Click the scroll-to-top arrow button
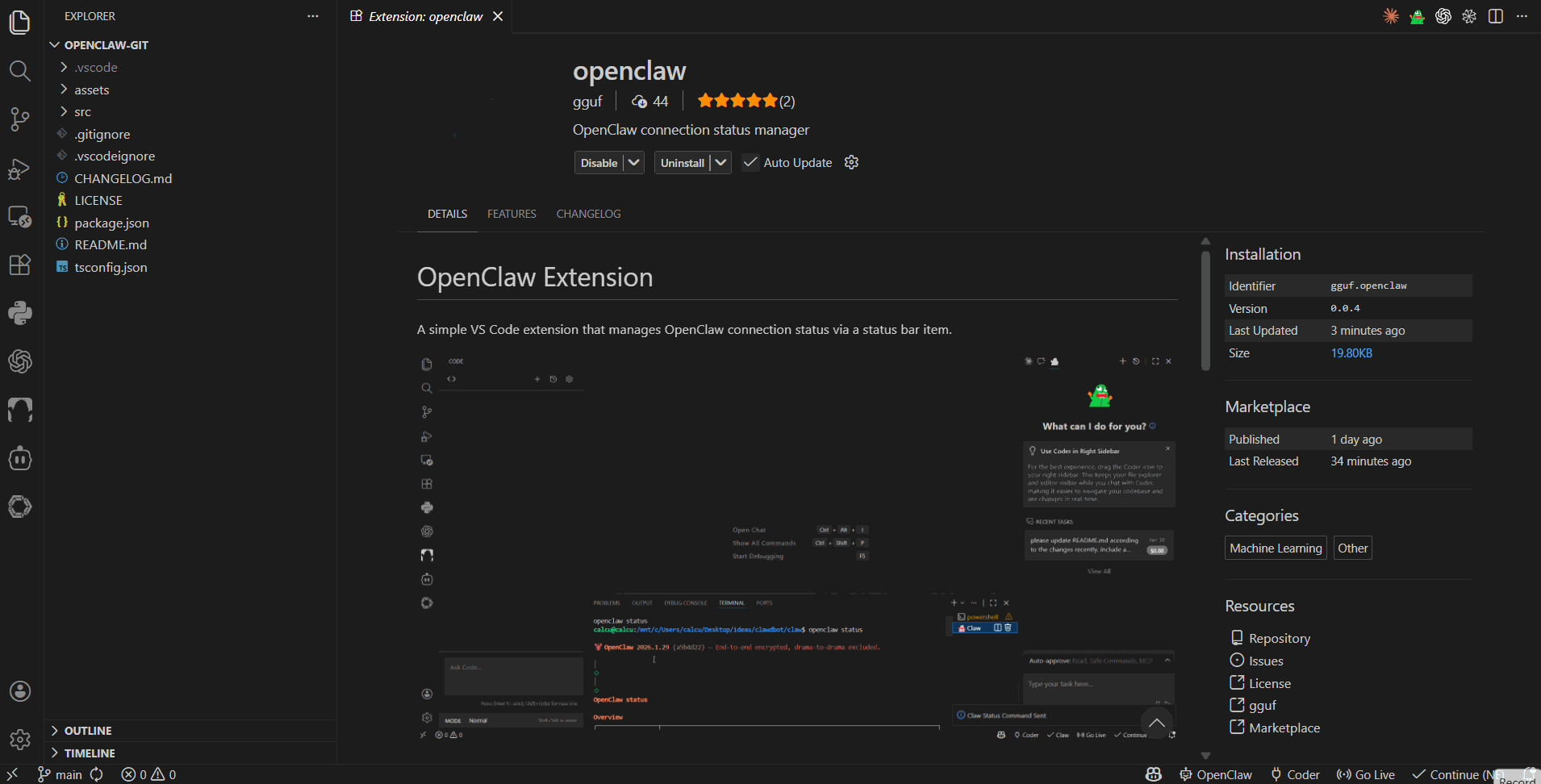The image size is (1541, 784). (x=1157, y=723)
